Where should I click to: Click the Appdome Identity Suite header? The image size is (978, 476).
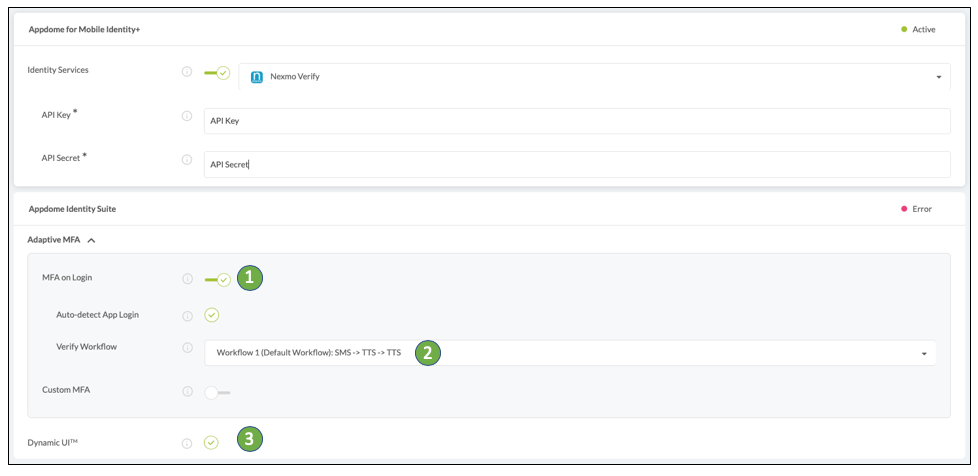(x=72, y=209)
